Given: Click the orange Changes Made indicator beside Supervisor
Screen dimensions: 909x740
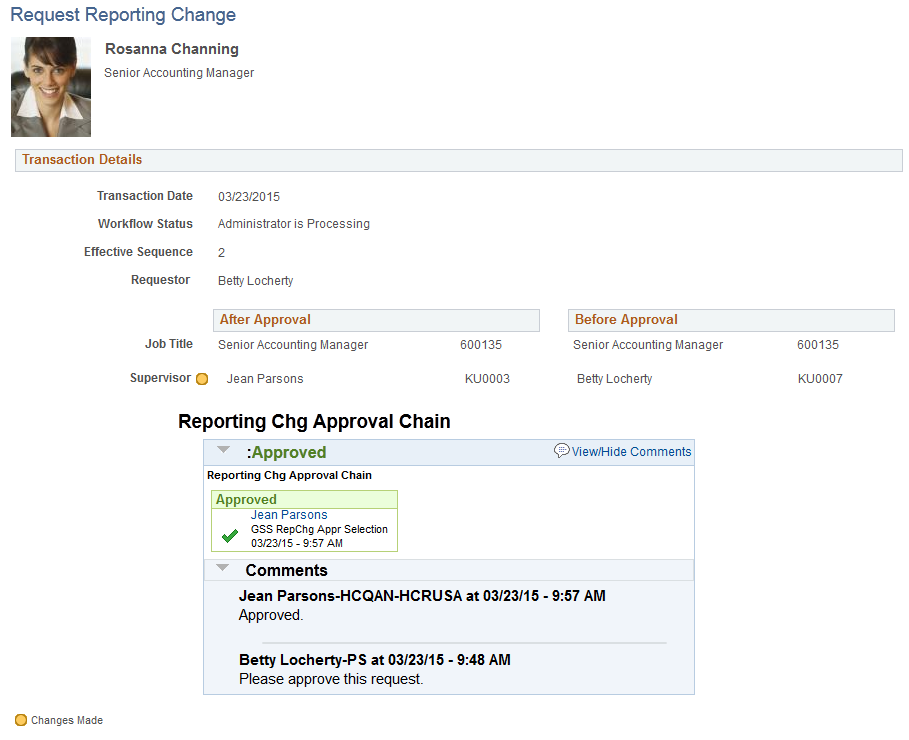Looking at the screenshot, I should coord(202,379).
